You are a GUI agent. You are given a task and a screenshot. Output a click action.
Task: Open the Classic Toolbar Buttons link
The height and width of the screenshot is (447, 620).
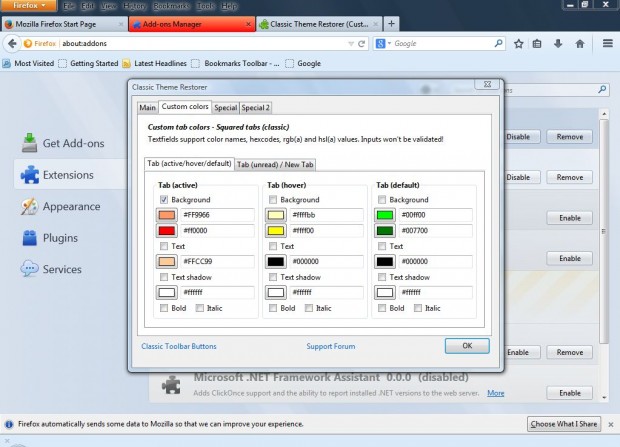(x=179, y=346)
